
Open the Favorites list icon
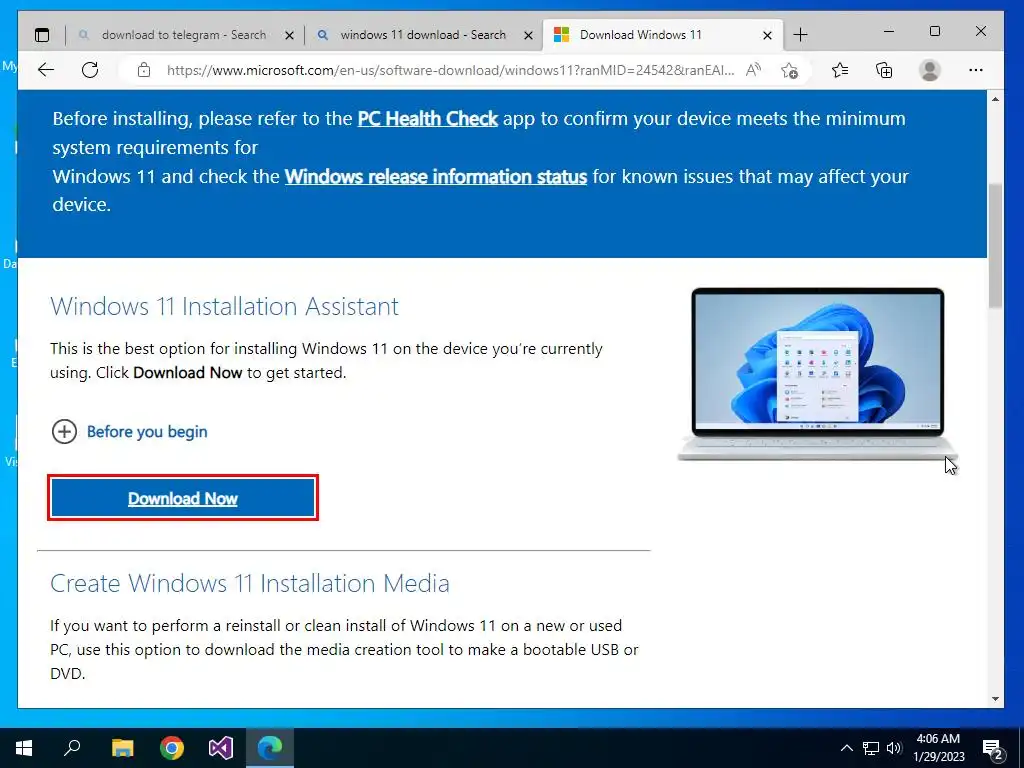pyautogui.click(x=840, y=70)
